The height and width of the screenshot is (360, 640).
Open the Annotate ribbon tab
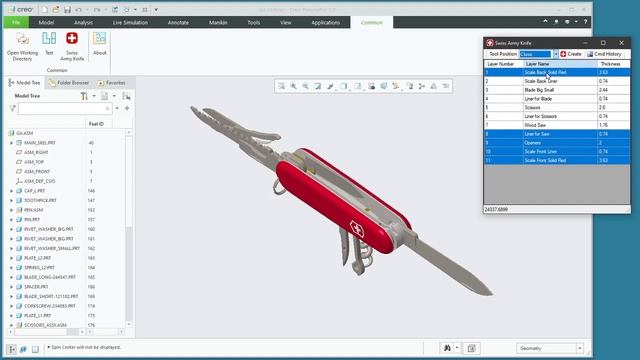(x=178, y=22)
